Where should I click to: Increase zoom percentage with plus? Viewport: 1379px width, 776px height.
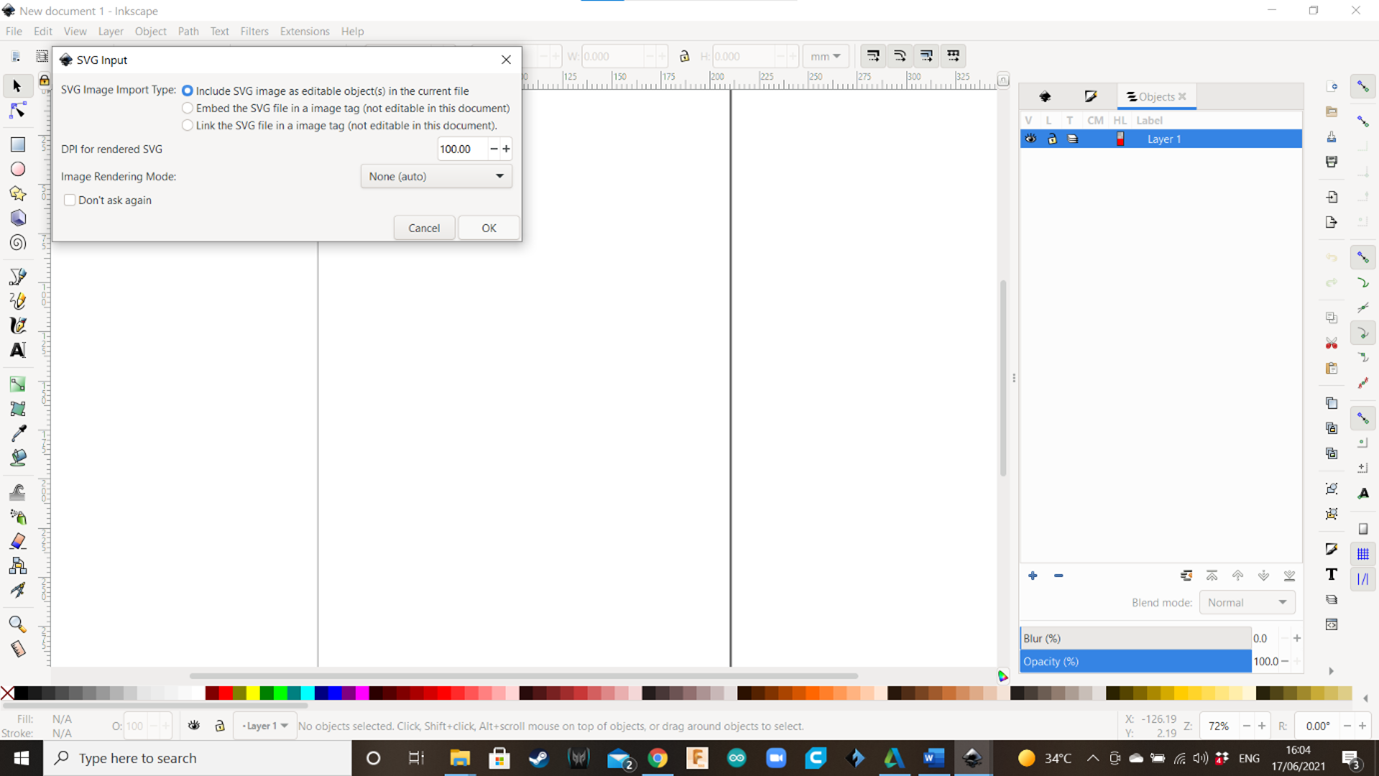pos(1262,726)
